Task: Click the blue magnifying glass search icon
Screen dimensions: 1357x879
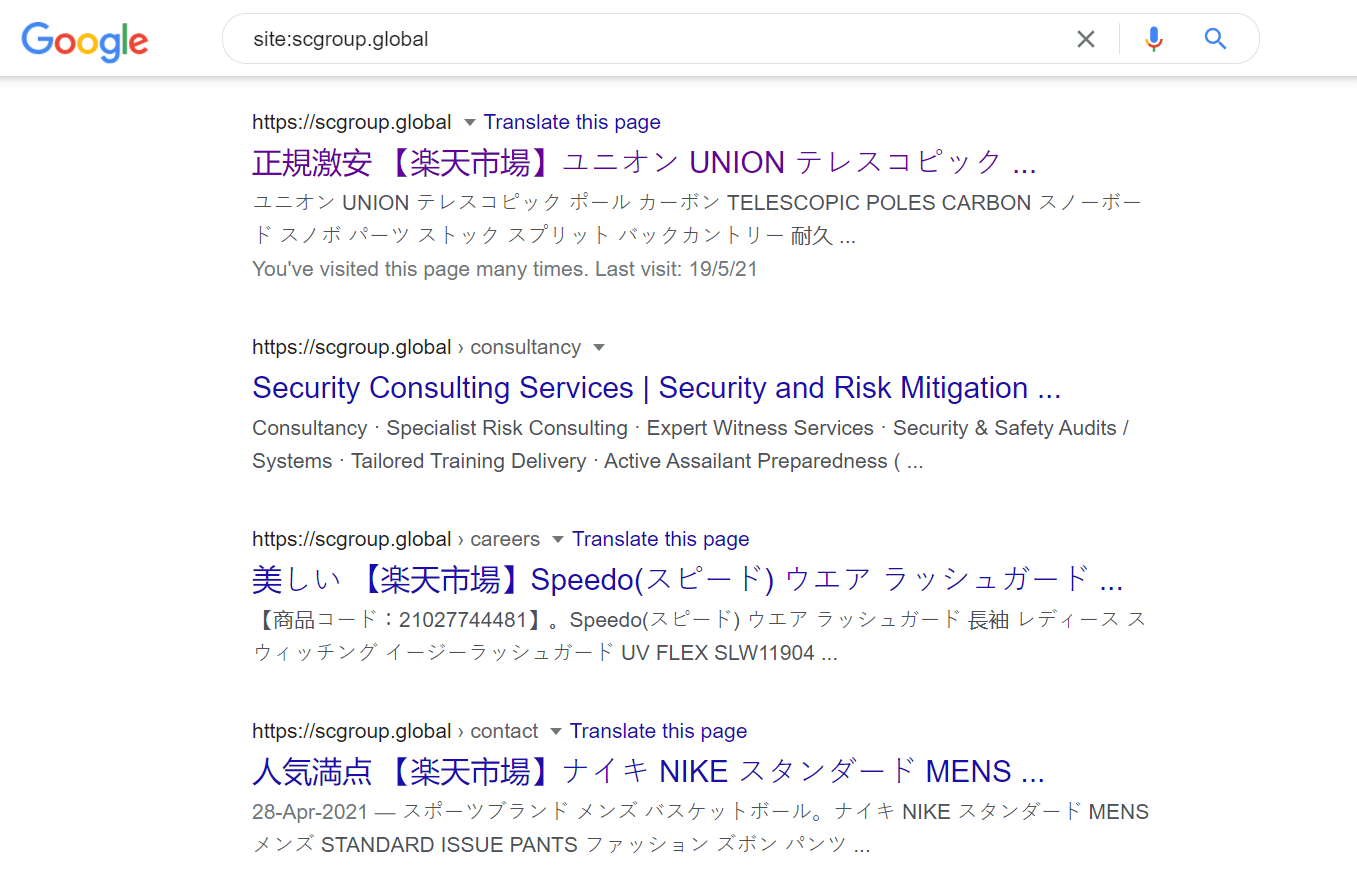Action: tap(1214, 38)
